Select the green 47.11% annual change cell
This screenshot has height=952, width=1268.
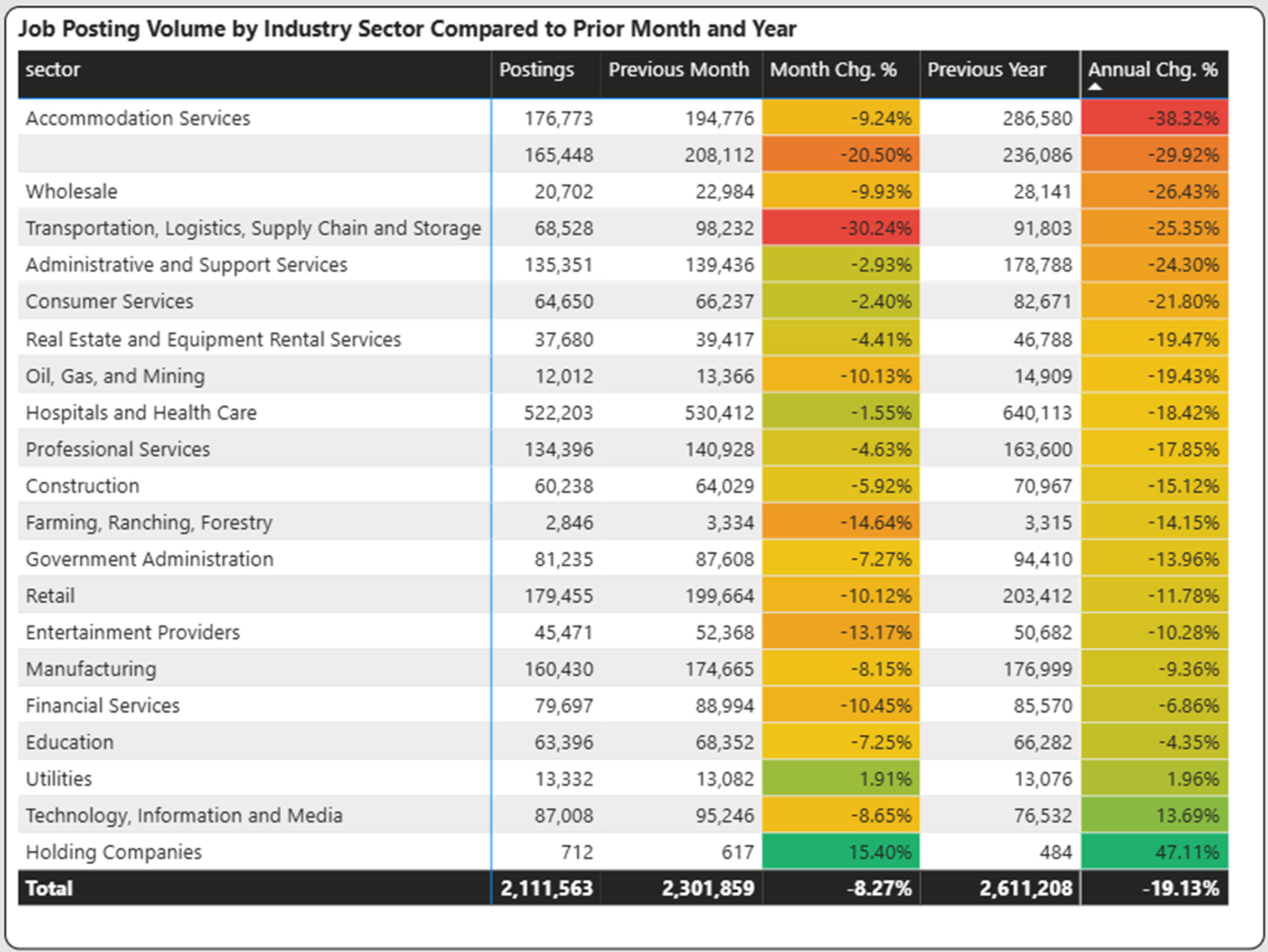click(x=1154, y=852)
